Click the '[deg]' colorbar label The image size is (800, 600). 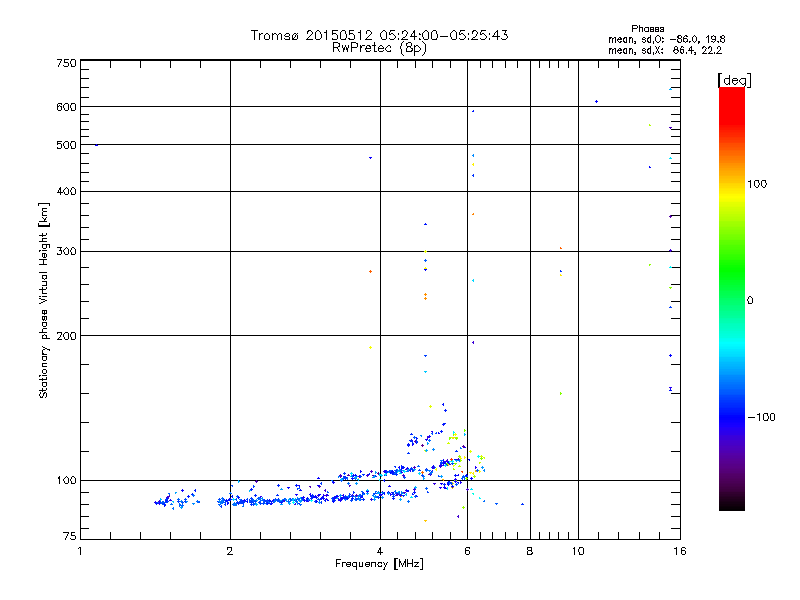[734, 80]
